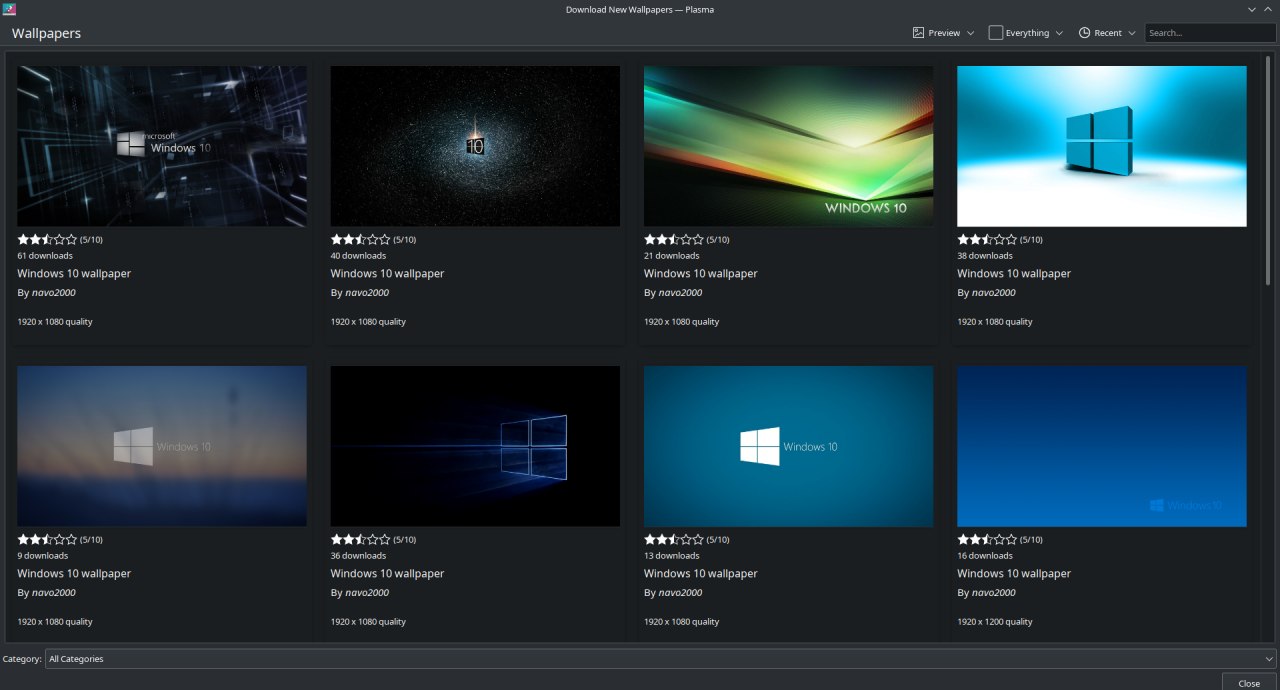This screenshot has width=1280, height=690.
Task: Click the Plasma app icon in title bar
Action: point(9,9)
